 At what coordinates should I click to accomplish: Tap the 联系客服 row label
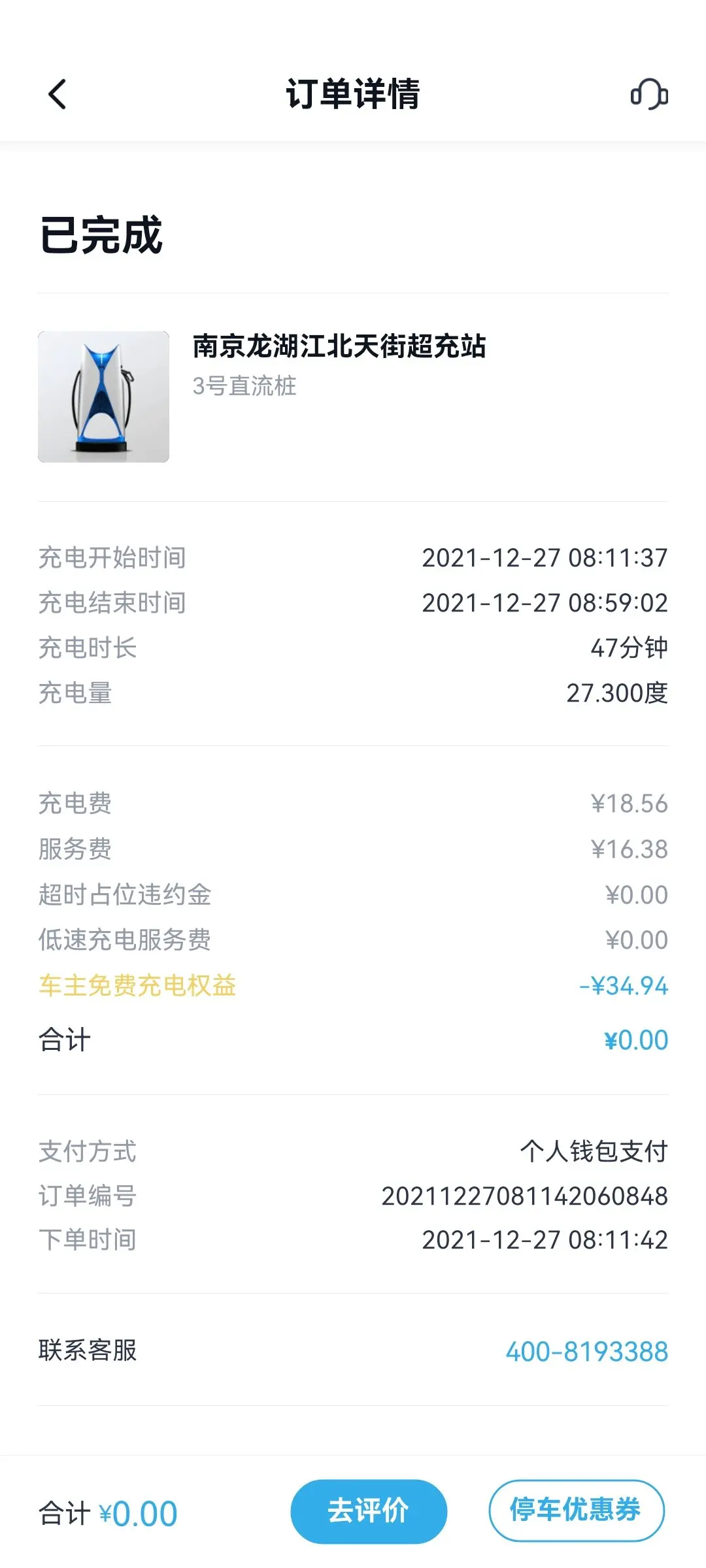coord(88,1350)
